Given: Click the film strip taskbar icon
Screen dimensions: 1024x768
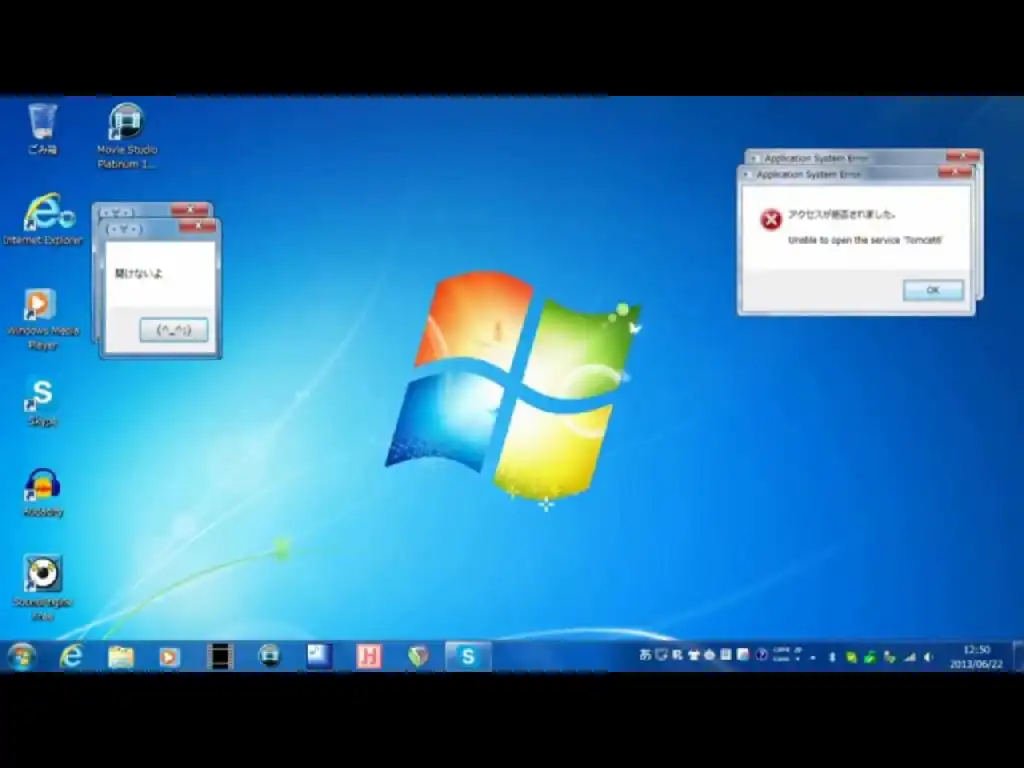Looking at the screenshot, I should tap(220, 656).
